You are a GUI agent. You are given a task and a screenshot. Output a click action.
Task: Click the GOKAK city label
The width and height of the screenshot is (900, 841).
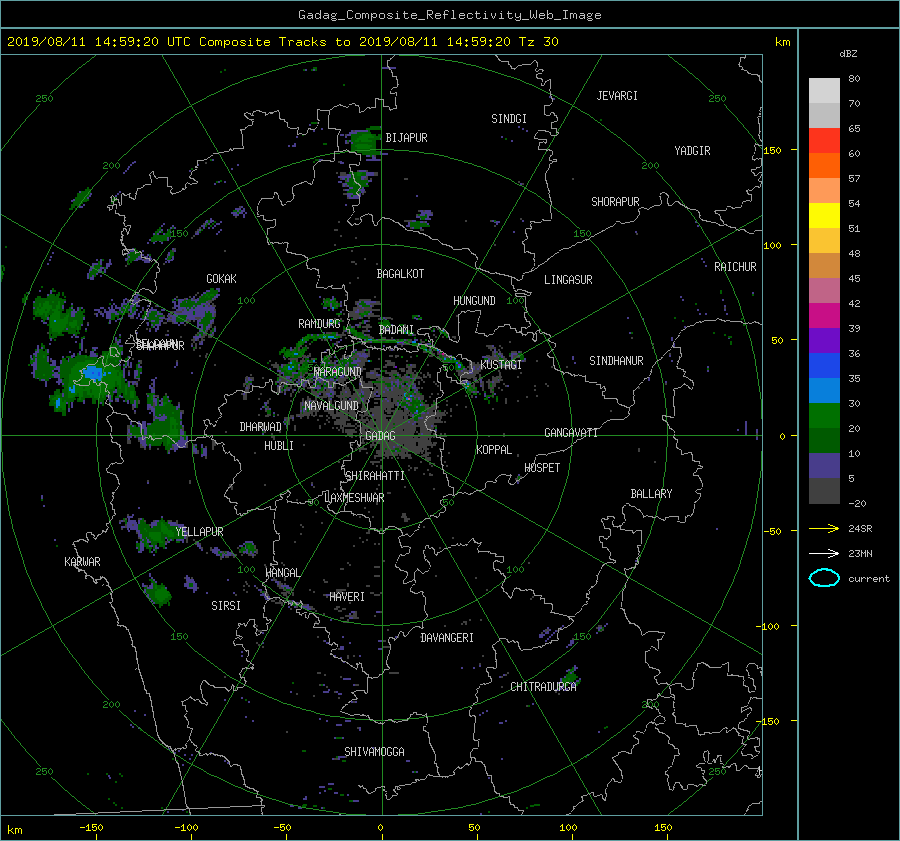[222, 279]
